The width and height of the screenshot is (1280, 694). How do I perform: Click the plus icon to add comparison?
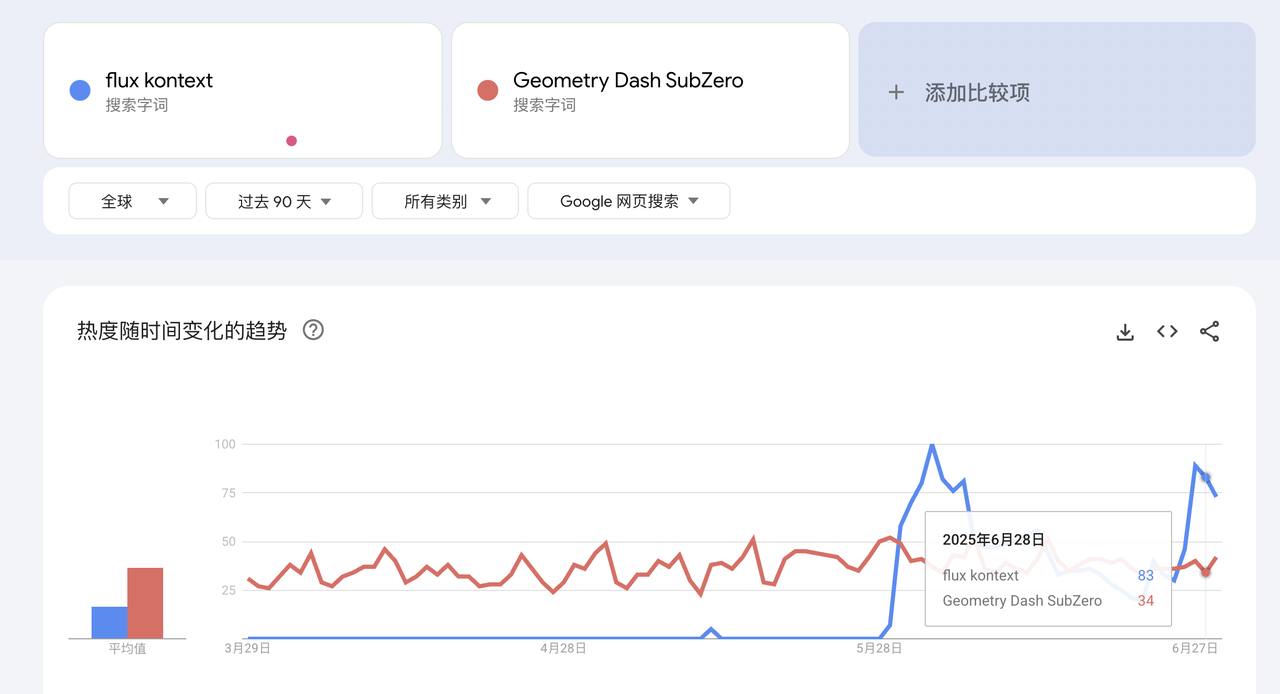tap(896, 93)
